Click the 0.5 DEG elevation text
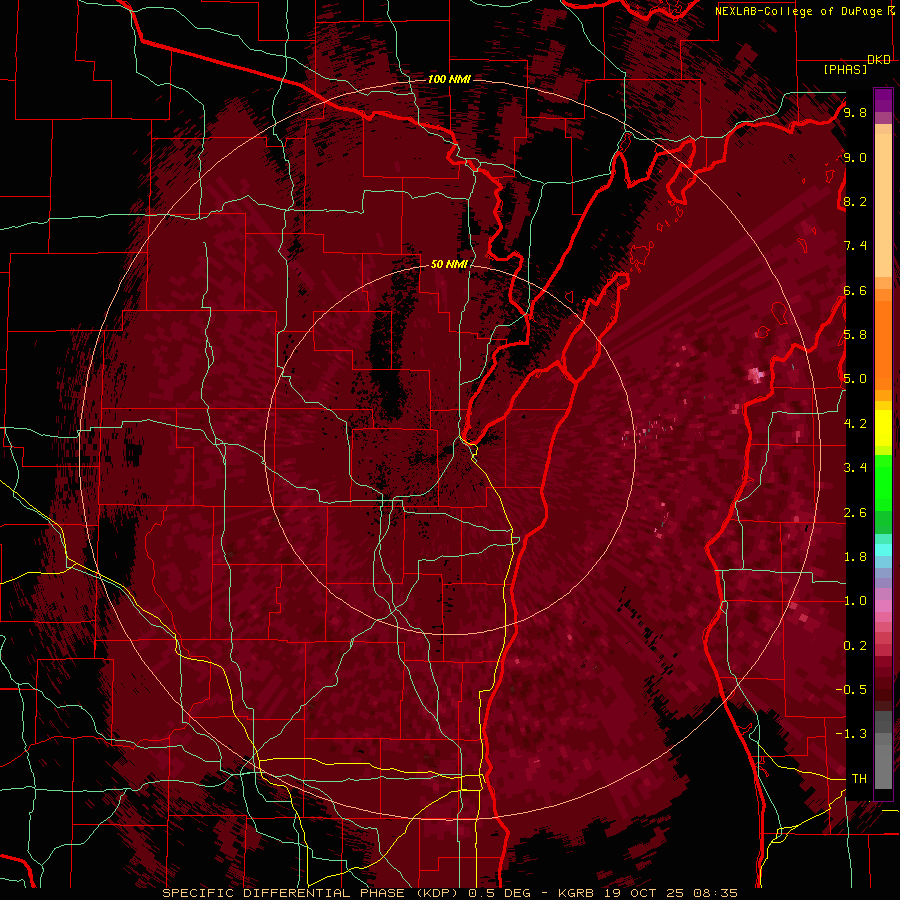900x900 pixels. (x=499, y=893)
